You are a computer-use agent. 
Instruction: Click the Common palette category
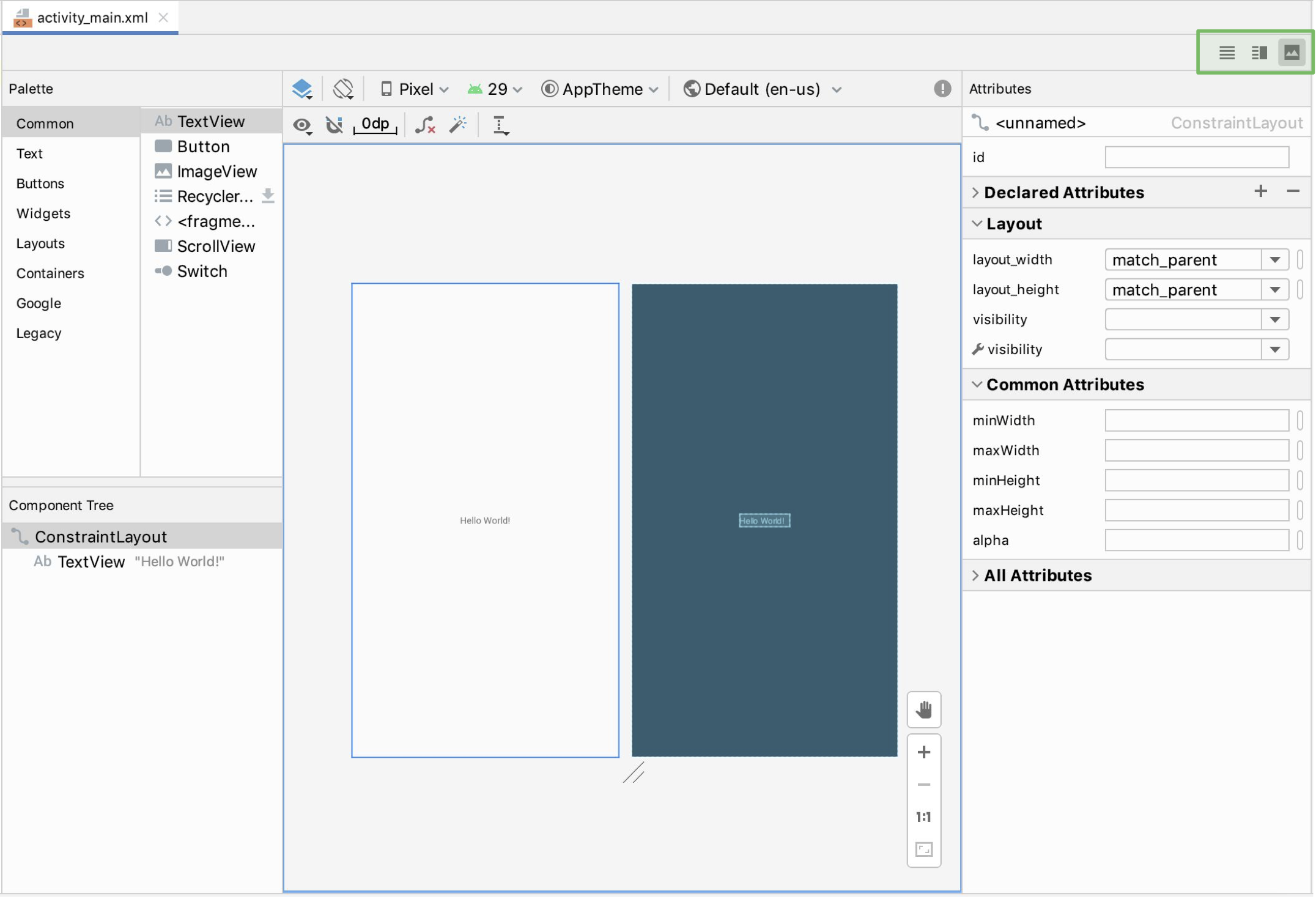point(44,123)
